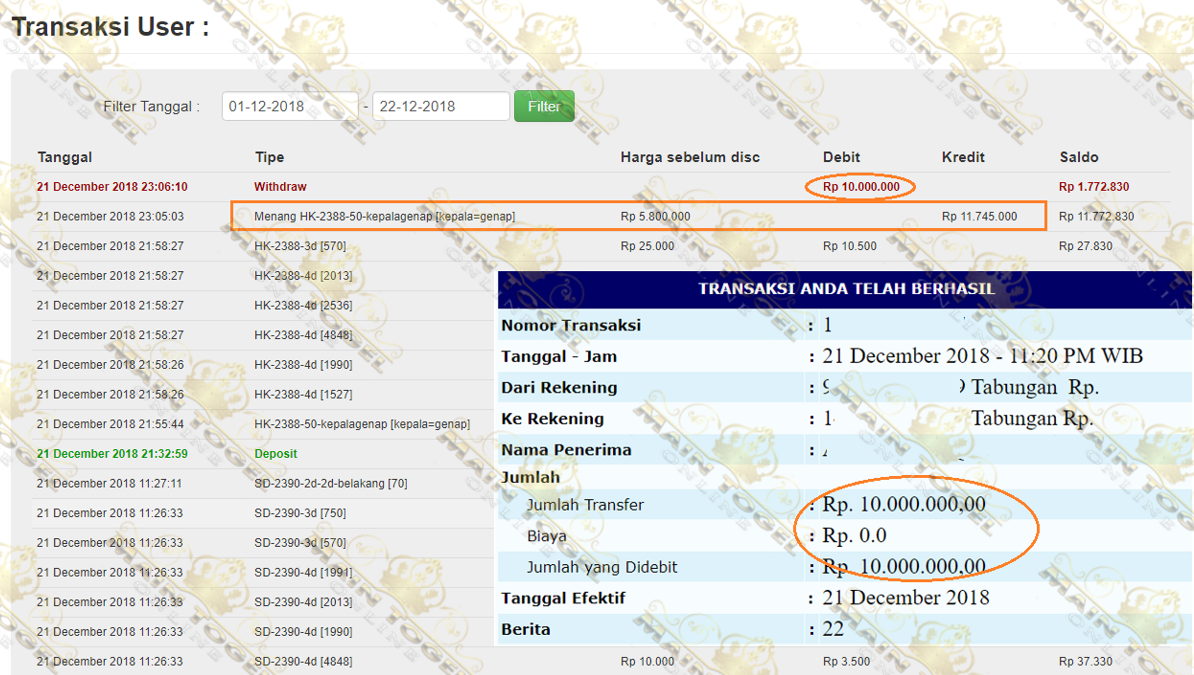Click the start date field showing 01-12-2018
Viewport: 1194px width, 675px height.
click(289, 107)
